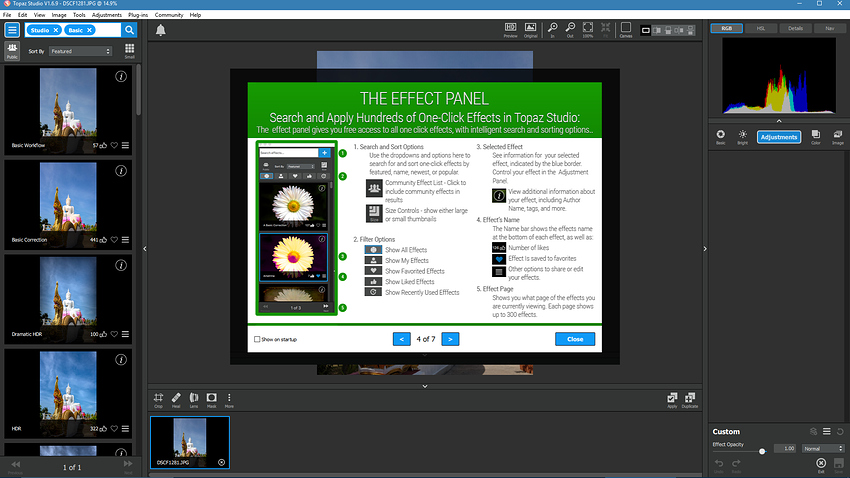
Task: Open the Normal blend mode dropdown
Action: [x=823, y=448]
